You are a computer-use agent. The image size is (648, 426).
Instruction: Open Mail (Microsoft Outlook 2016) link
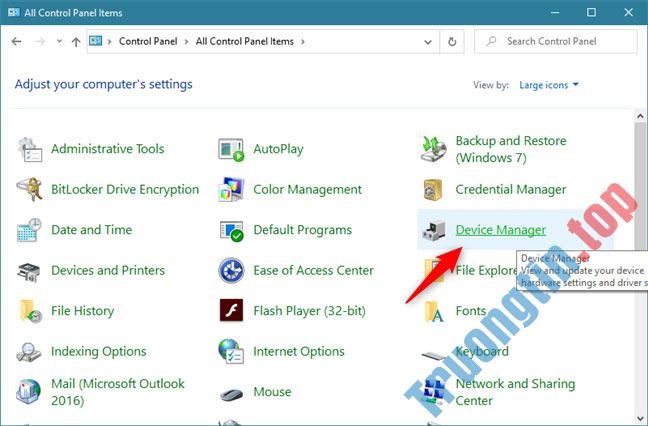(118, 392)
